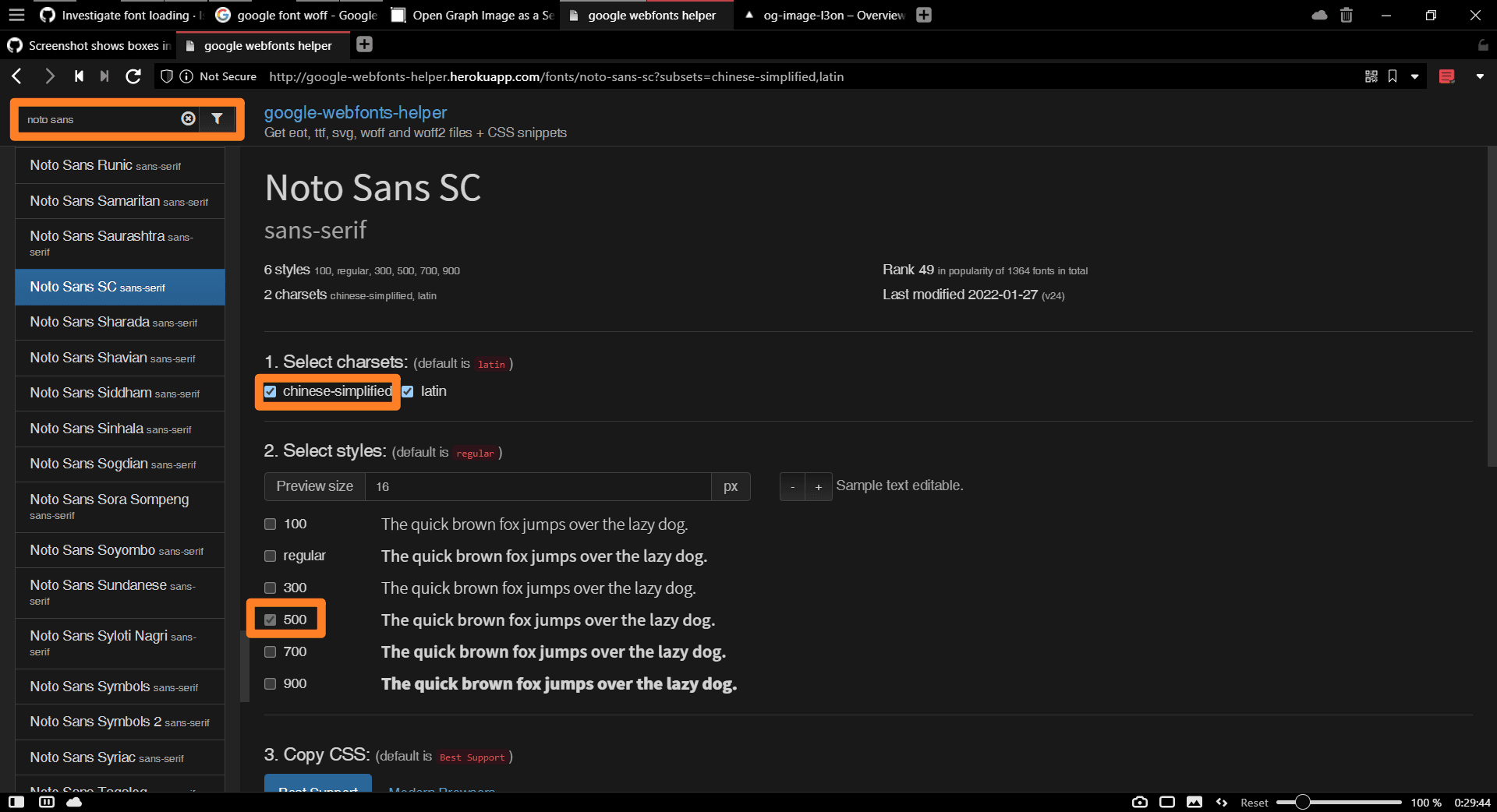Toggle the latin charset checkbox
Screen dimensions: 1497x812
click(x=408, y=391)
